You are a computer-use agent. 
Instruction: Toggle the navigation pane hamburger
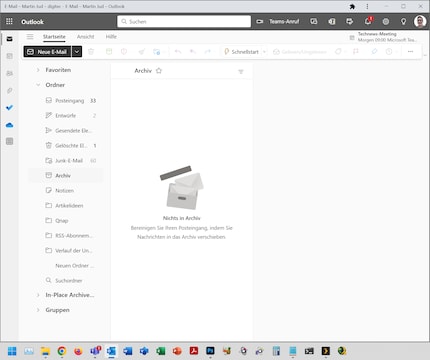30,37
